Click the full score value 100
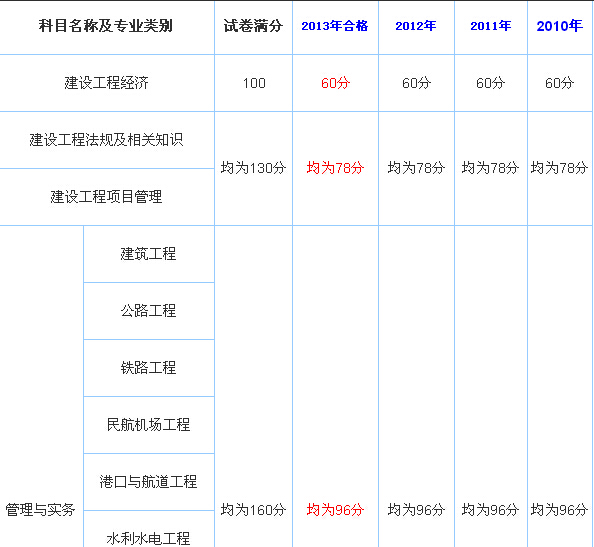The image size is (594, 547). pyautogui.click(x=254, y=83)
